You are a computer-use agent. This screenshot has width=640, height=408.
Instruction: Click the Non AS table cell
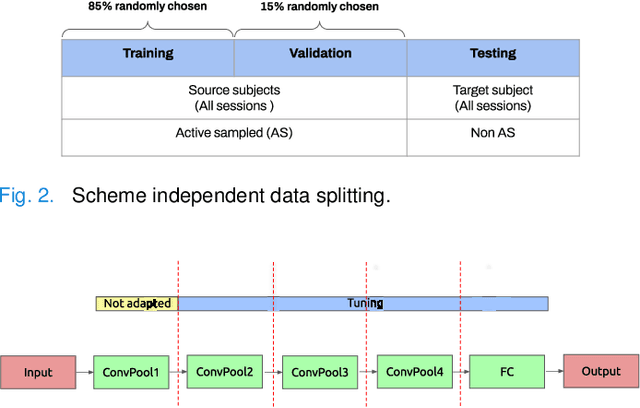point(492,132)
